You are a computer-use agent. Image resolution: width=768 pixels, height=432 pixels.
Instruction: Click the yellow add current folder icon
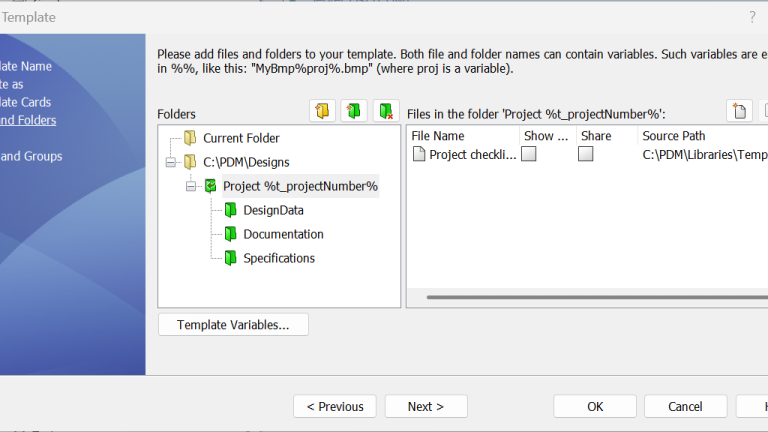click(x=322, y=111)
